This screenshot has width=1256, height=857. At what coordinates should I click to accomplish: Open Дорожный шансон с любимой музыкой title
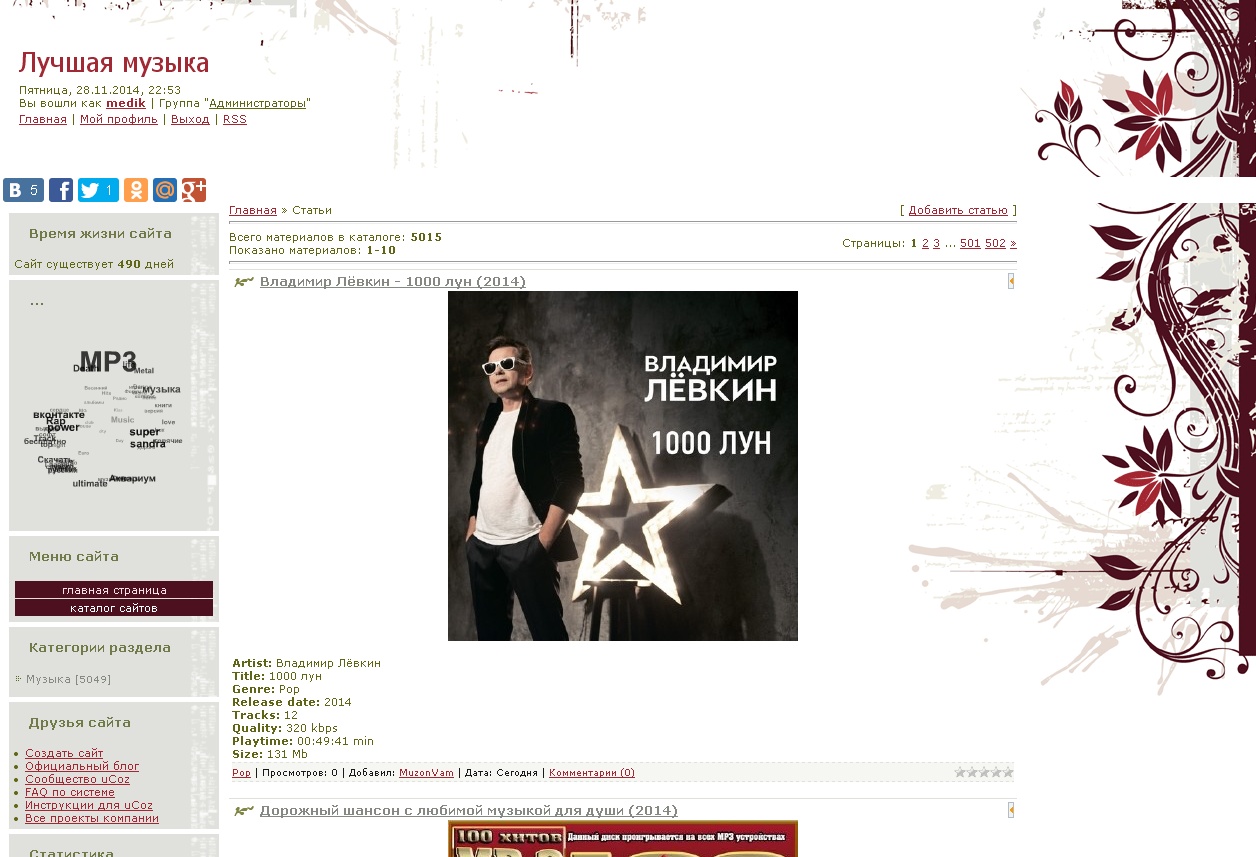(469, 810)
